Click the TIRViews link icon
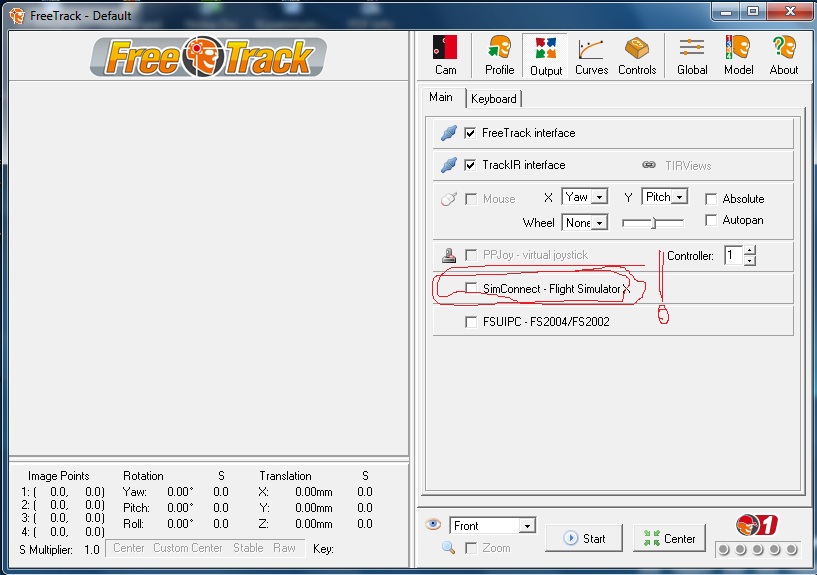The width and height of the screenshot is (817, 575). [x=649, y=165]
